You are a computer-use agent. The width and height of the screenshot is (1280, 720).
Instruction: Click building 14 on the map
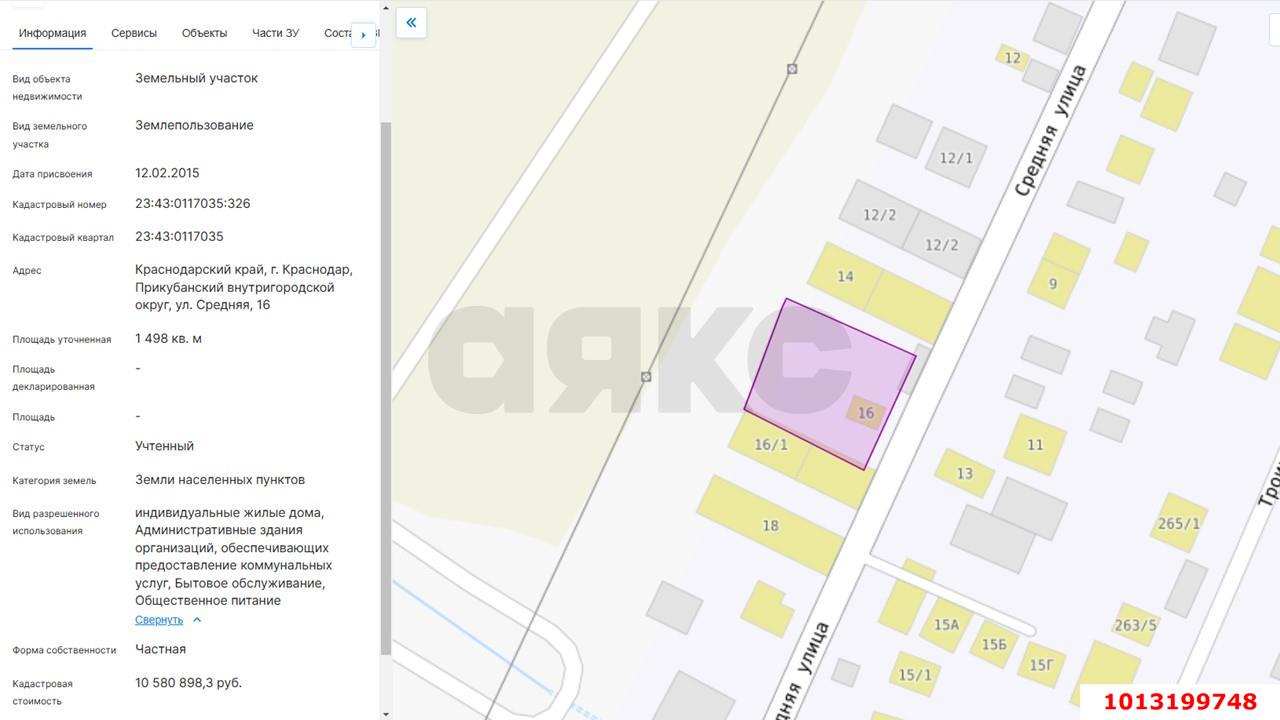(845, 276)
